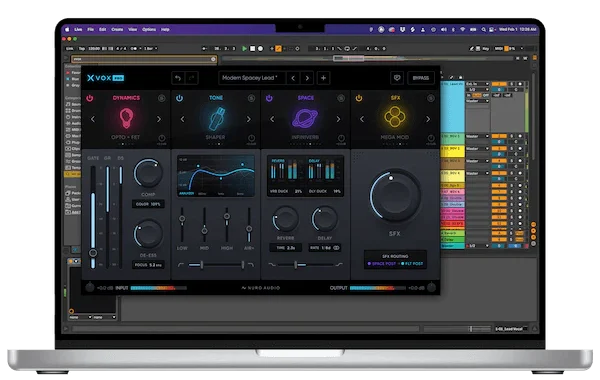The height and width of the screenshot is (380, 600).
Task: Select next Tone effect with right arrow
Action: [249, 119]
